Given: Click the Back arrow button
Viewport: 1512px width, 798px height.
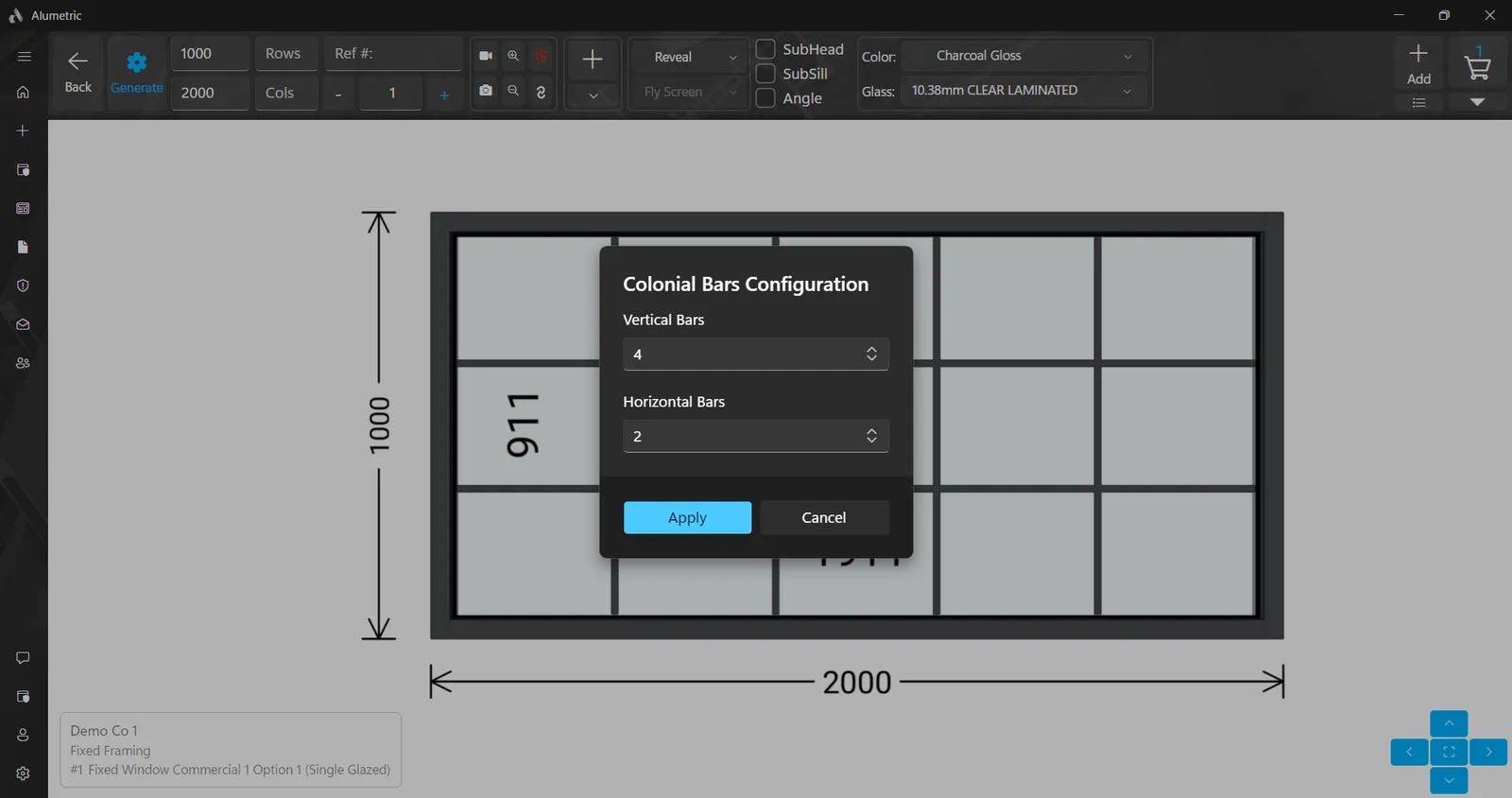Looking at the screenshot, I should click(x=78, y=73).
